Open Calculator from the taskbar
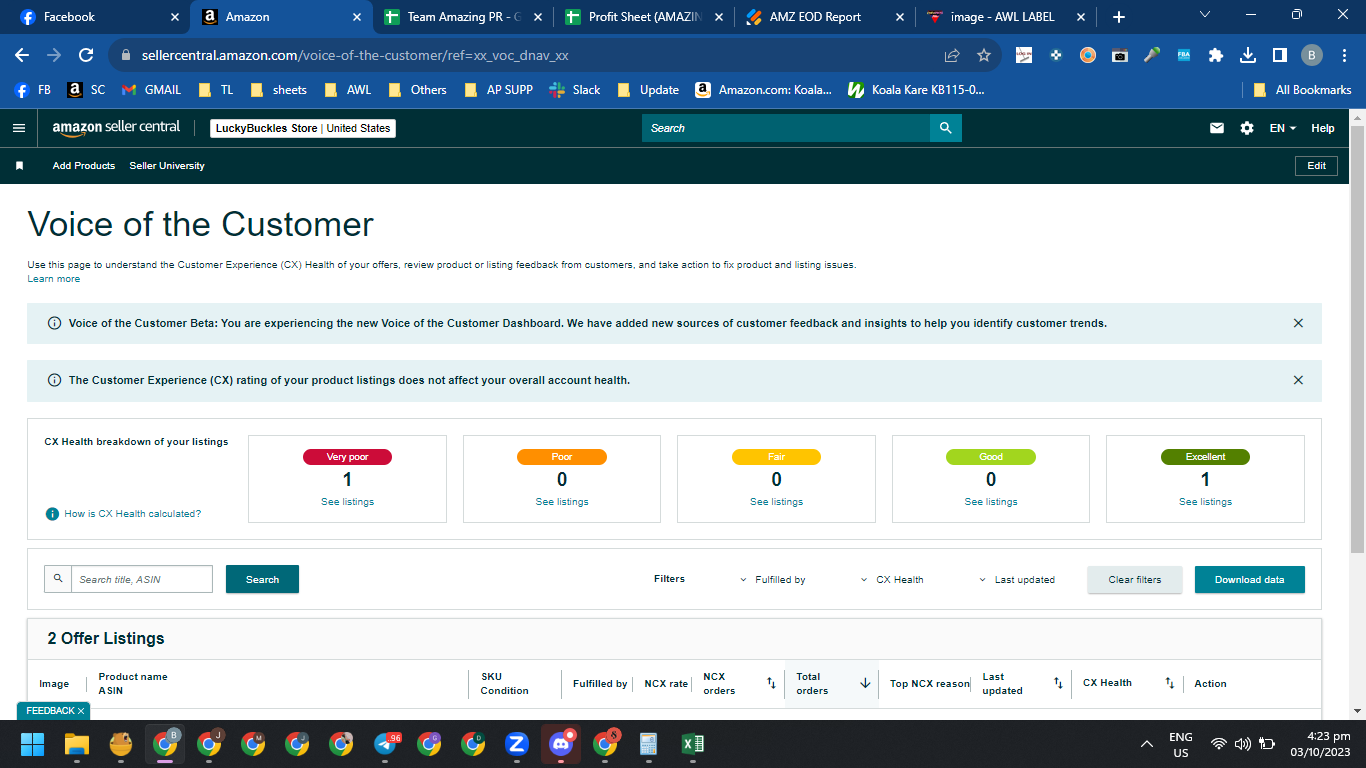This screenshot has width=1366, height=768. (x=649, y=744)
